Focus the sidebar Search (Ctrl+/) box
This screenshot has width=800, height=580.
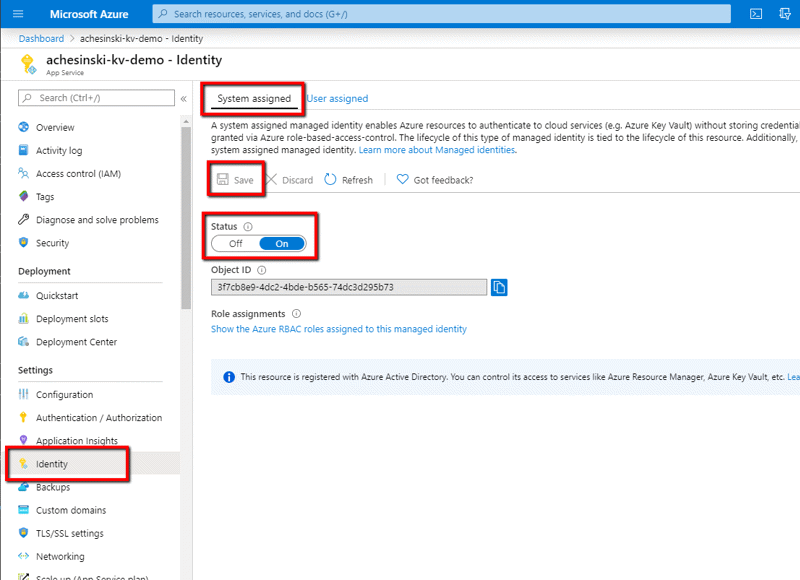96,97
